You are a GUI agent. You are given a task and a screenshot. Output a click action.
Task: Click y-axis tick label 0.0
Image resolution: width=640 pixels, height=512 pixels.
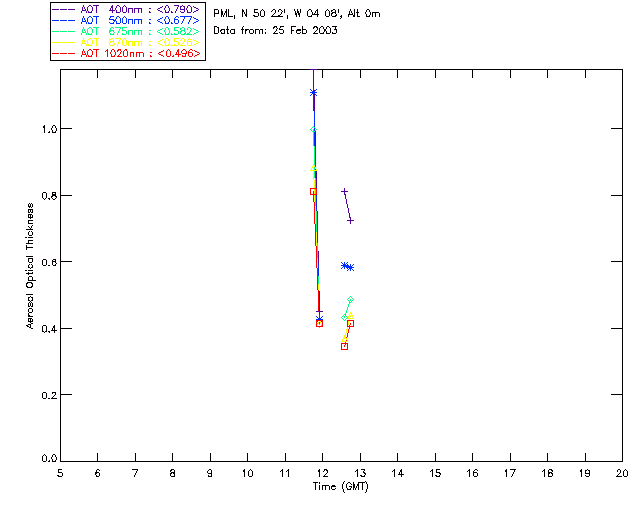pos(49,458)
